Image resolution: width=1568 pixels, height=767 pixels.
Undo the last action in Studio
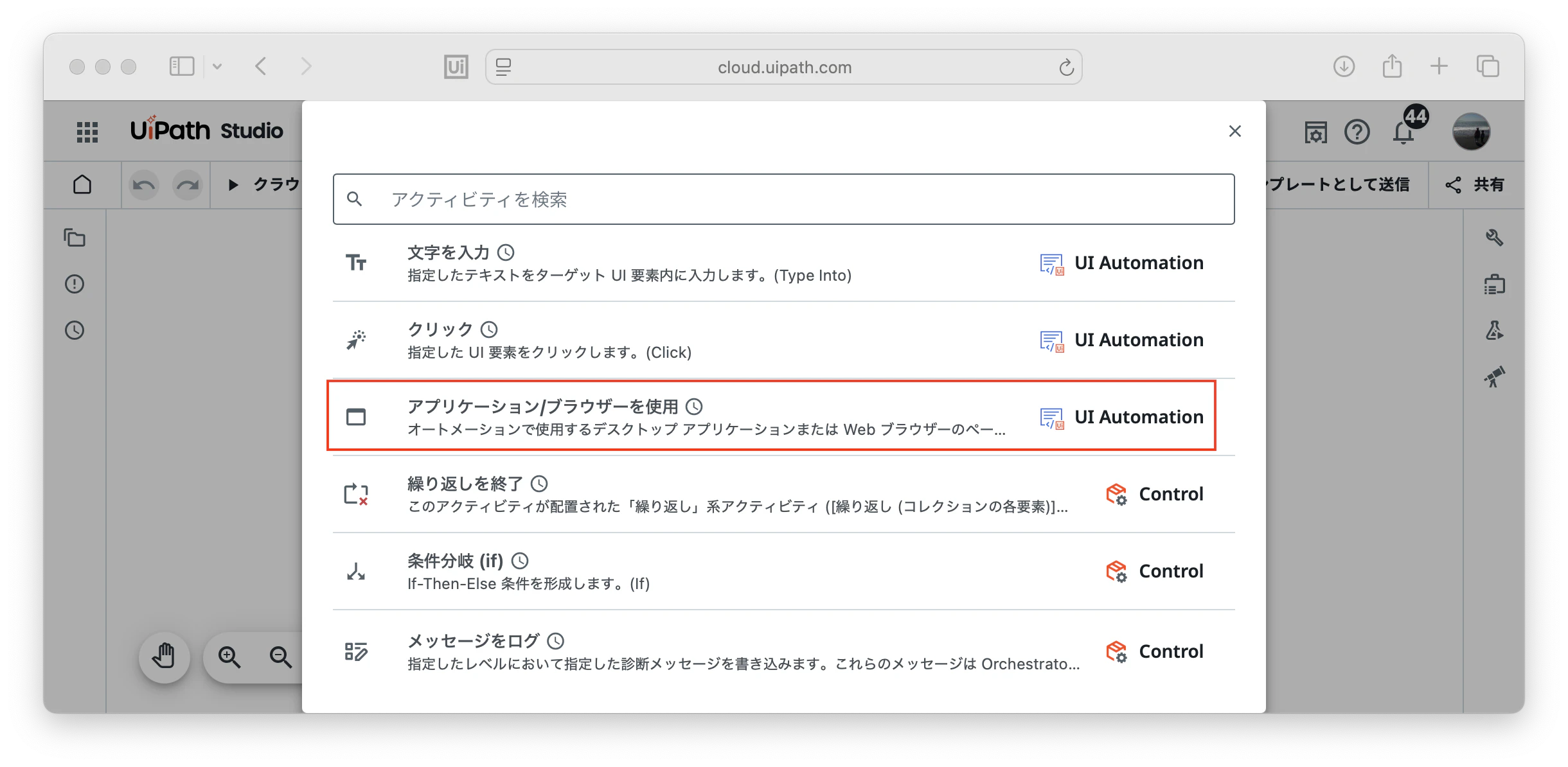[x=144, y=185]
